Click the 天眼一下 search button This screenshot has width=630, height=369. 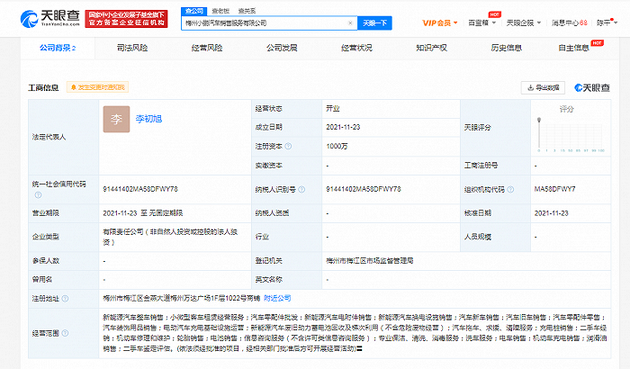point(374,23)
